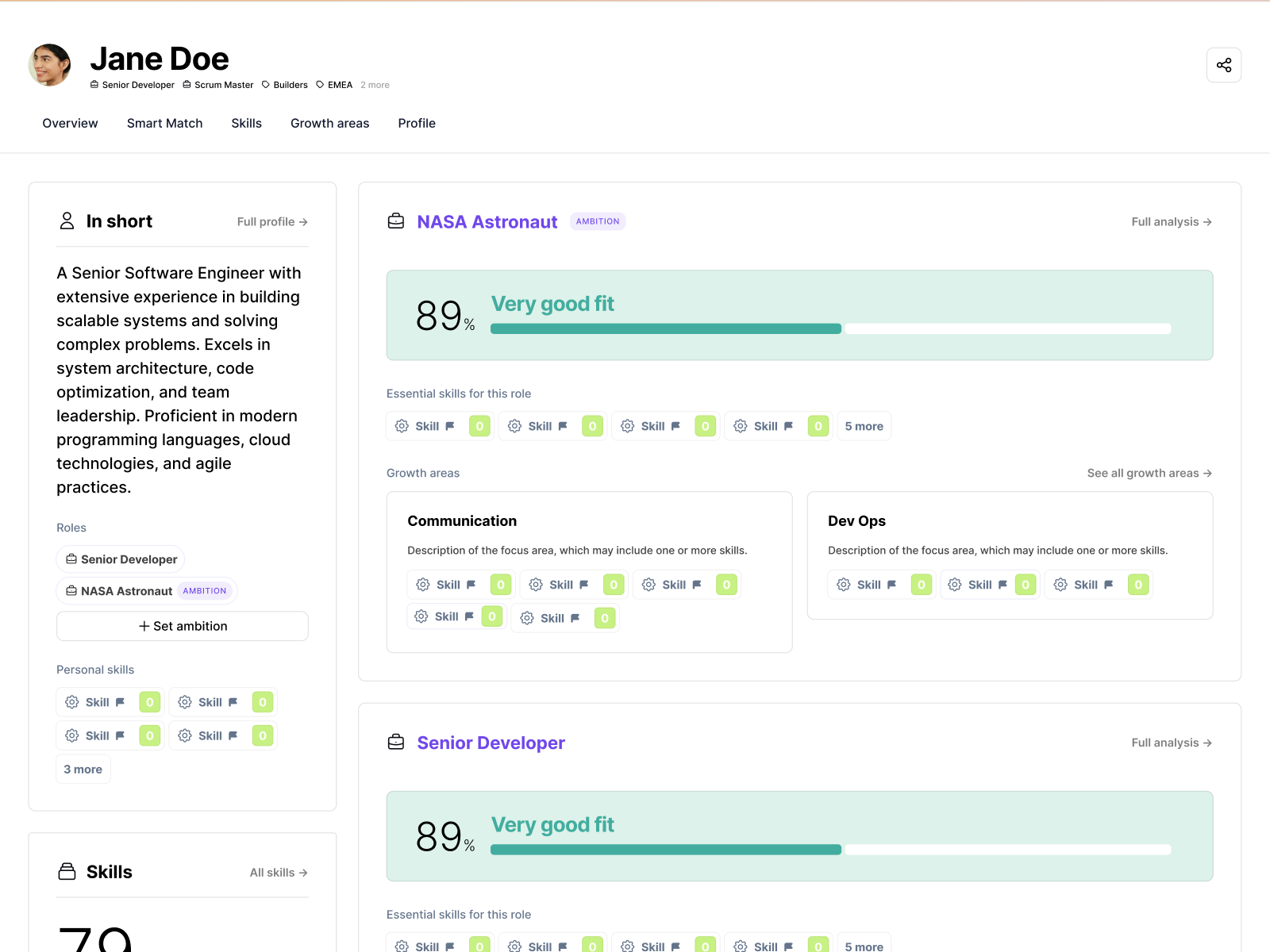Open the Growth areas tab
The height and width of the screenshot is (952, 1270).
tap(329, 123)
